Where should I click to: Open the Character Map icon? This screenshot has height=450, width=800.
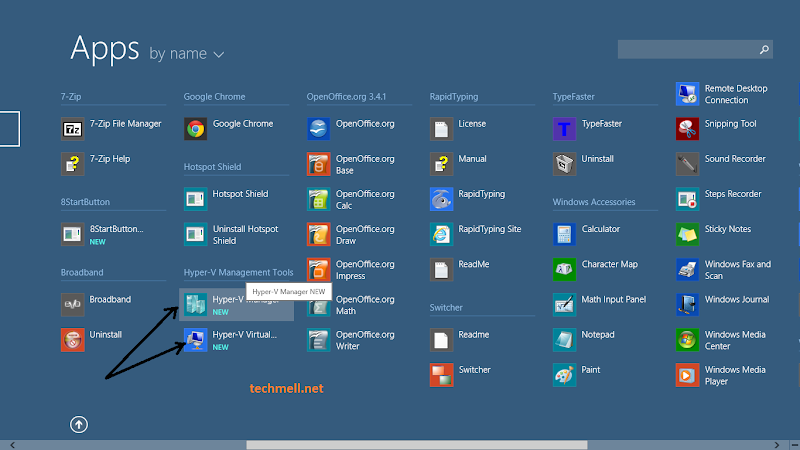tap(564, 270)
